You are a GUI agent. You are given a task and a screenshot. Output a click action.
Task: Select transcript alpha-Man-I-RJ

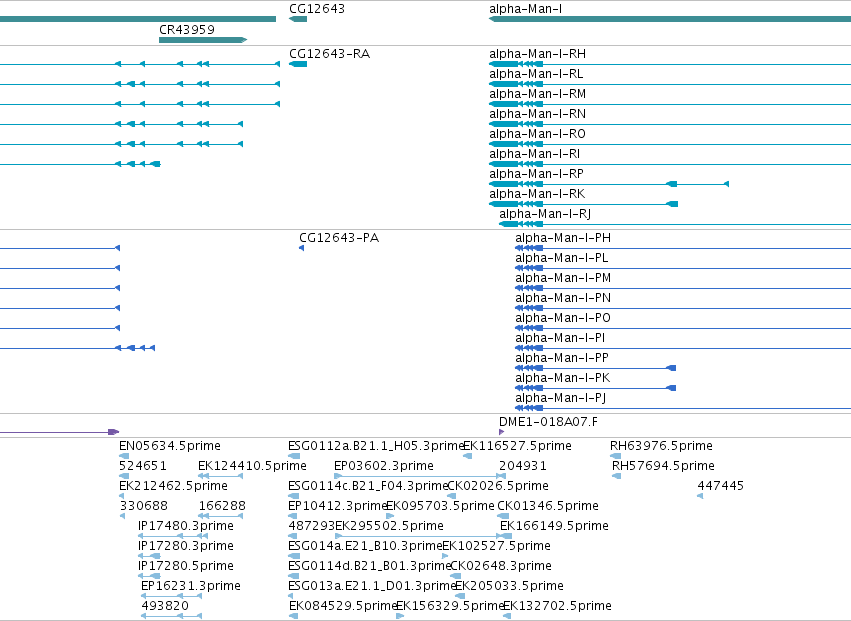[545, 214]
